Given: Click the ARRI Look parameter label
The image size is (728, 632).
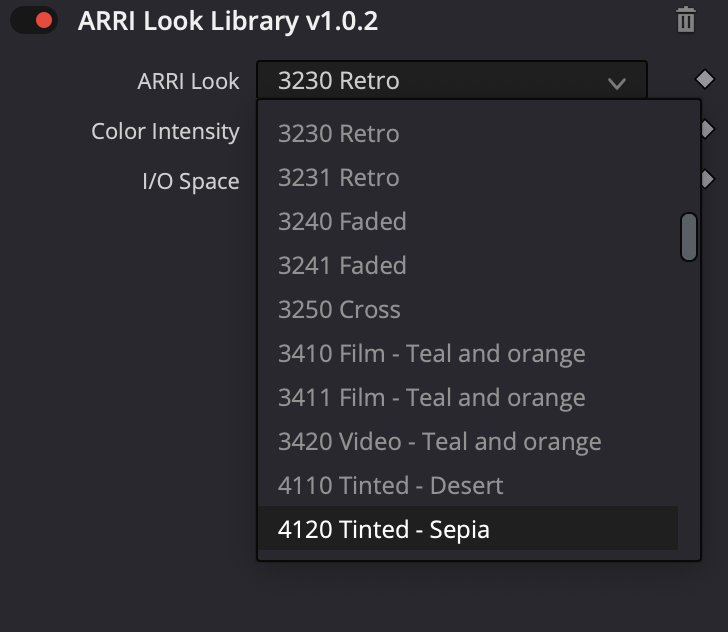Looking at the screenshot, I should coord(188,81).
